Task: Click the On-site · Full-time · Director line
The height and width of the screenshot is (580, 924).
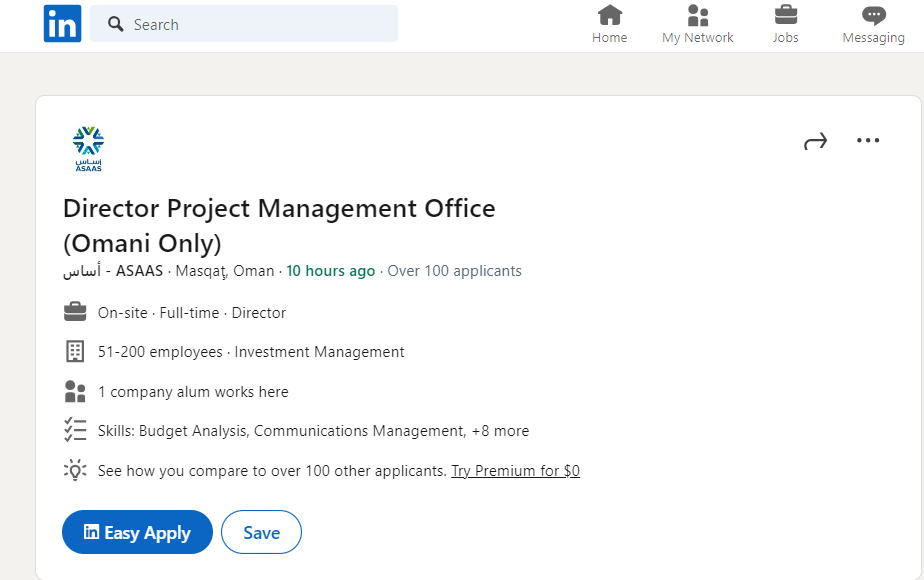Action: [x=192, y=312]
